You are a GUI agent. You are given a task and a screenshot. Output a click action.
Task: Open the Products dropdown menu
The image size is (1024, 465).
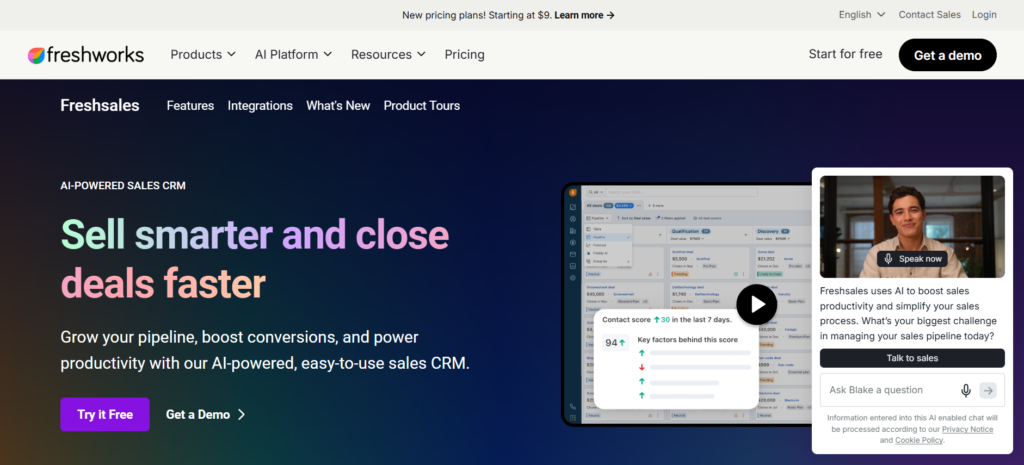pyautogui.click(x=203, y=55)
